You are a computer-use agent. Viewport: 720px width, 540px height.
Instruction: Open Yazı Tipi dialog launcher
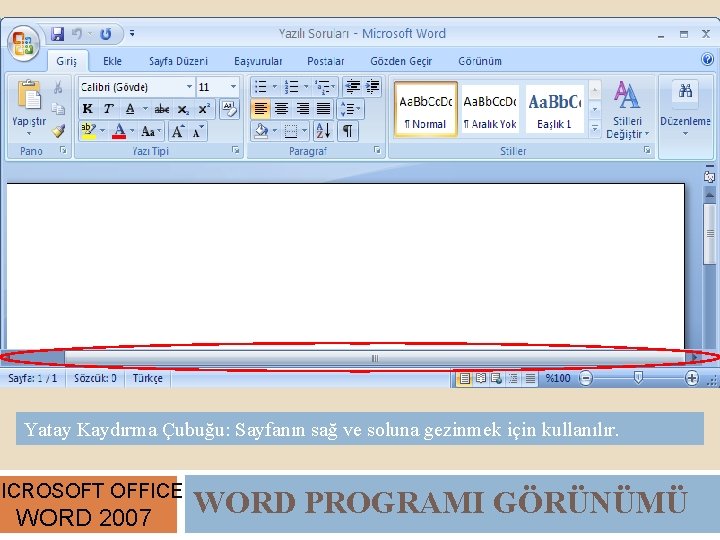[235, 150]
